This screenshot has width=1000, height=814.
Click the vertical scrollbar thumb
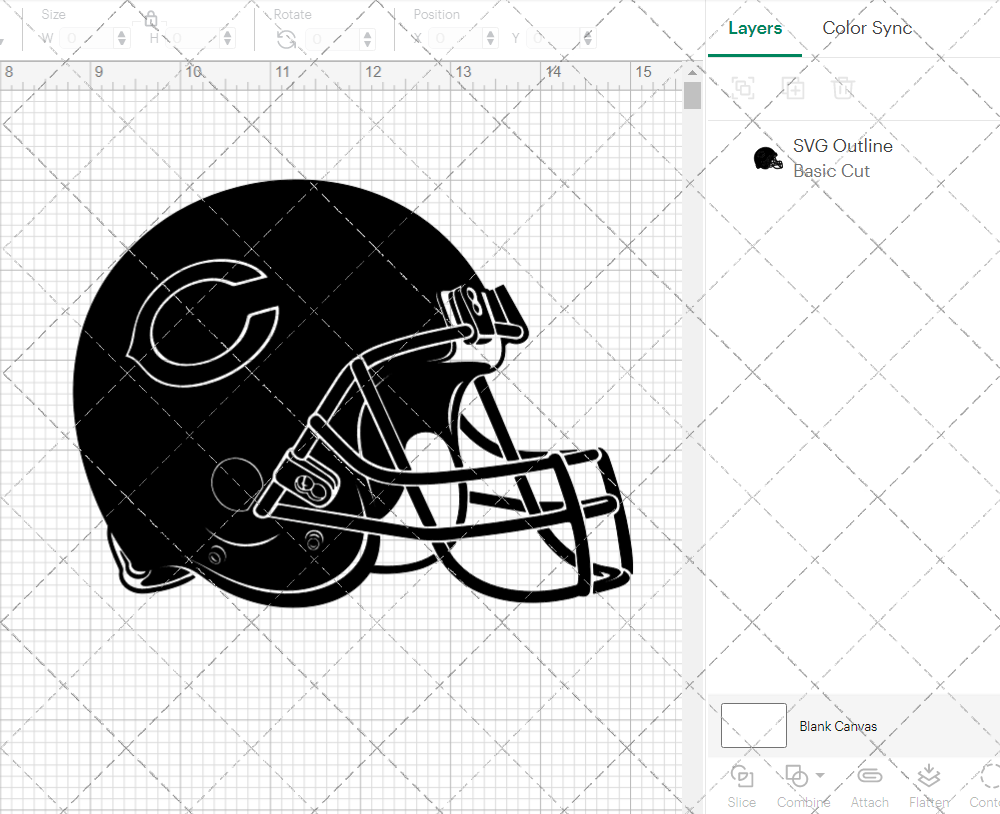pyautogui.click(x=693, y=96)
